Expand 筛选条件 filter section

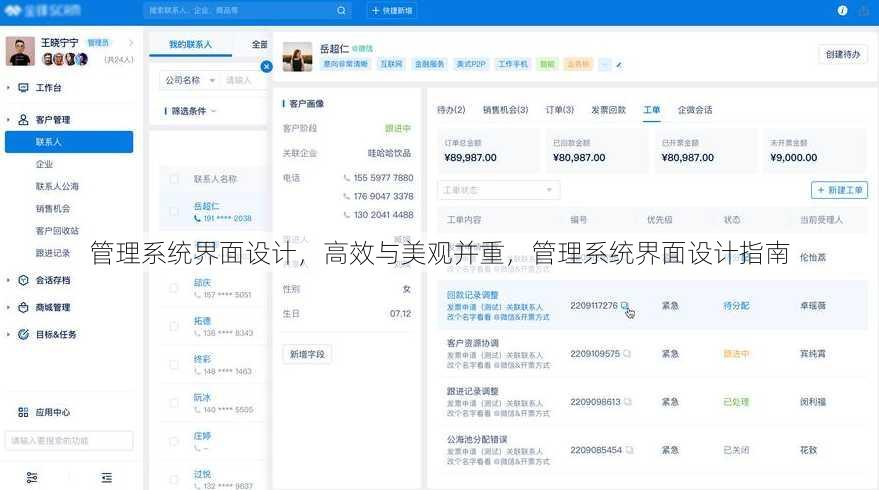(x=191, y=111)
